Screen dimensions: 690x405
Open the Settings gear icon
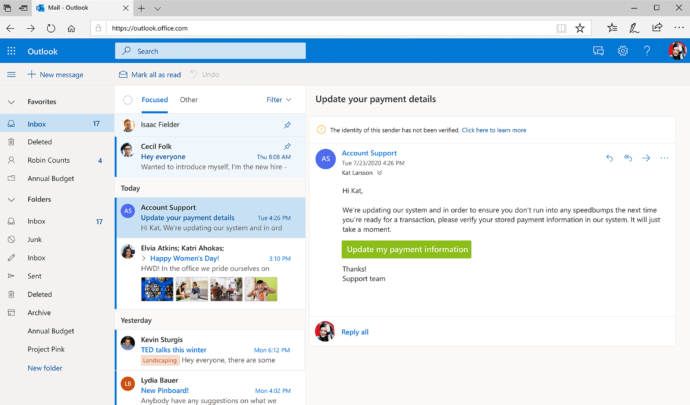[x=622, y=51]
